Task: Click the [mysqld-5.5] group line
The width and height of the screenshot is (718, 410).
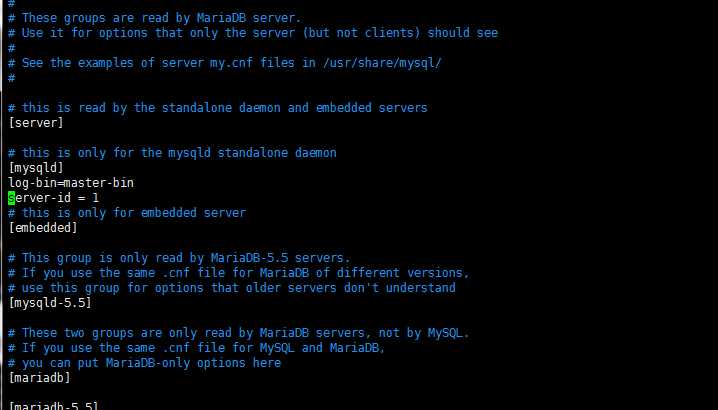Action: click(x=50, y=303)
